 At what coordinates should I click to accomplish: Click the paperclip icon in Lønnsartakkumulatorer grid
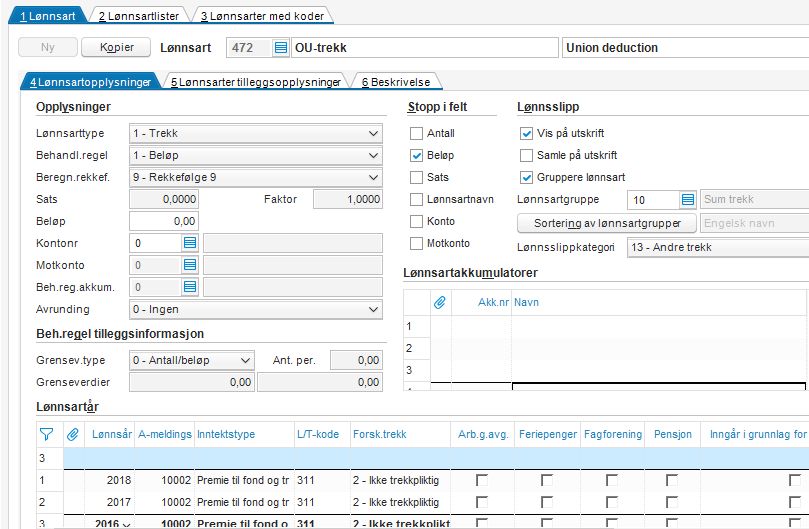(440, 302)
